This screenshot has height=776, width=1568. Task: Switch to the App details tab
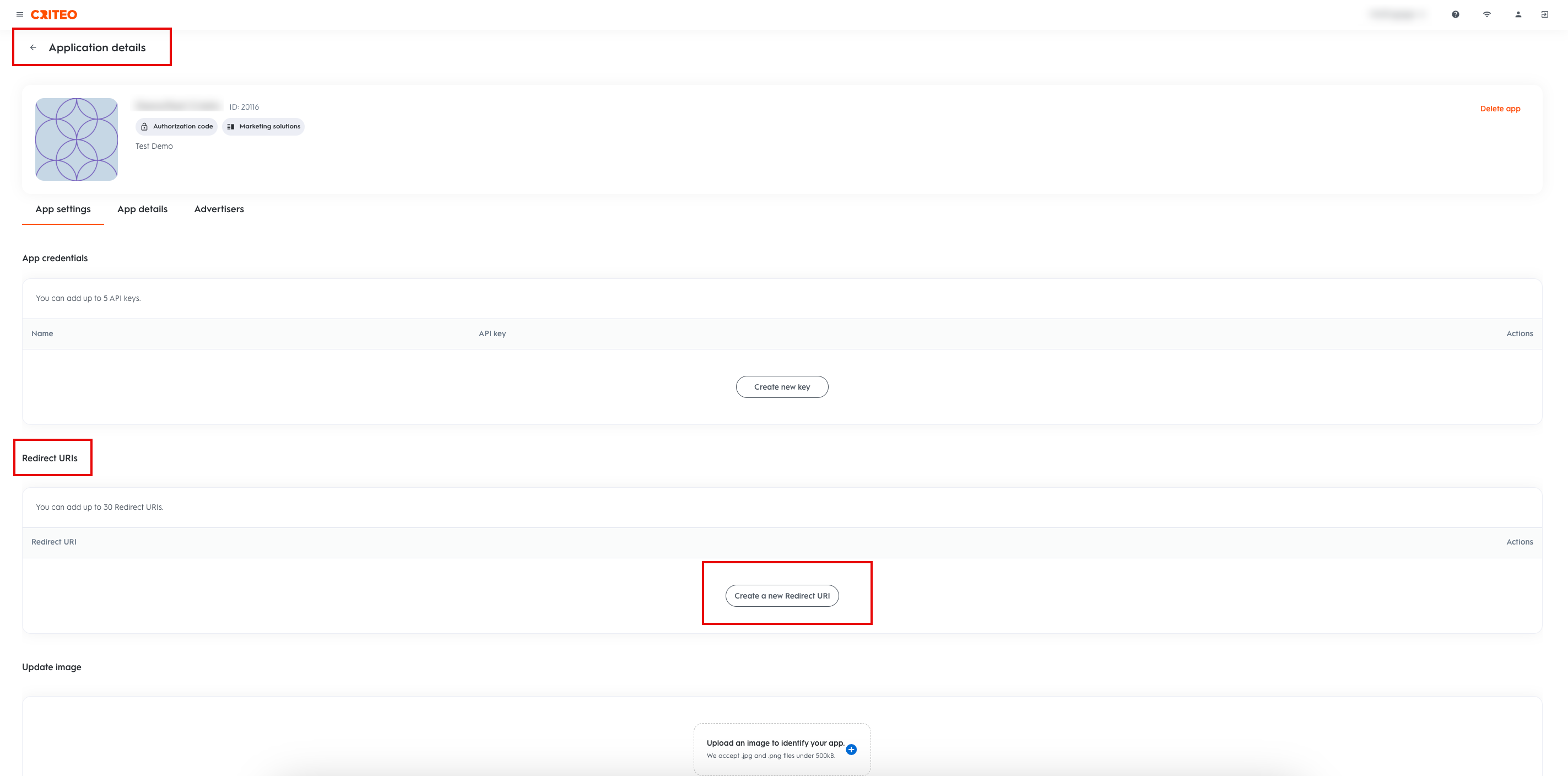[x=142, y=209]
